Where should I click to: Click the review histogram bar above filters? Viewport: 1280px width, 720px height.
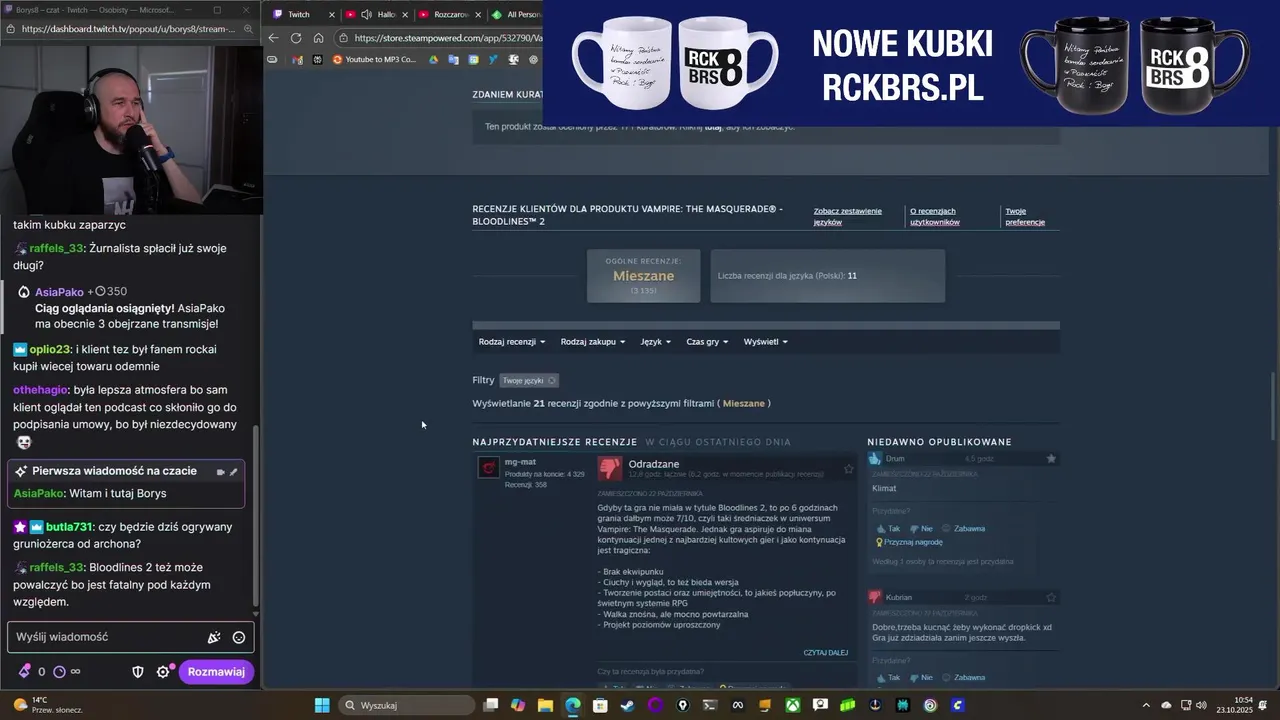tap(766, 325)
